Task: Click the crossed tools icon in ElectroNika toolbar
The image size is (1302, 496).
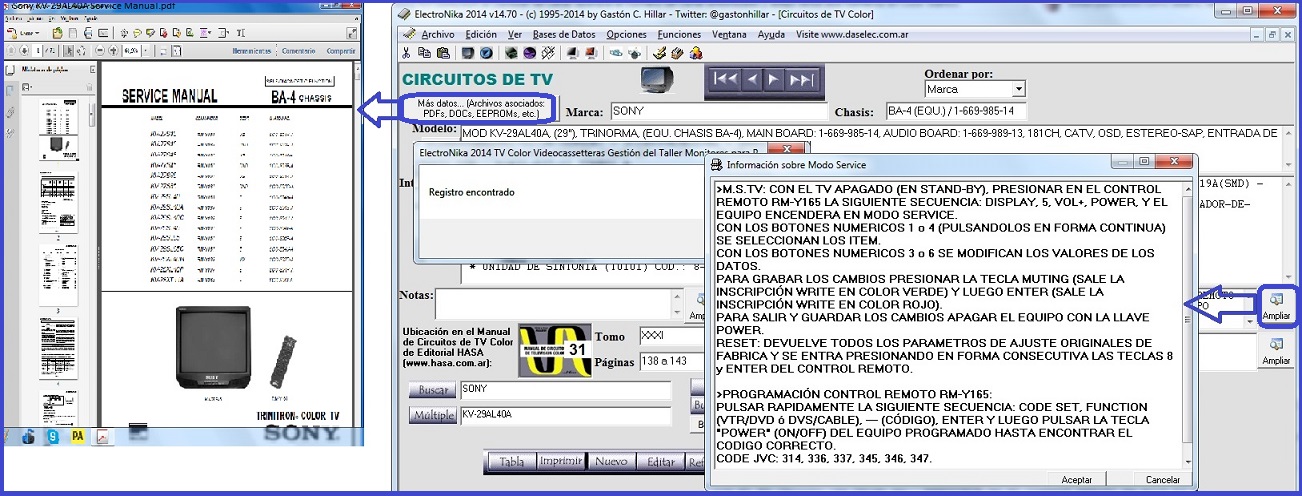Action: (548, 52)
